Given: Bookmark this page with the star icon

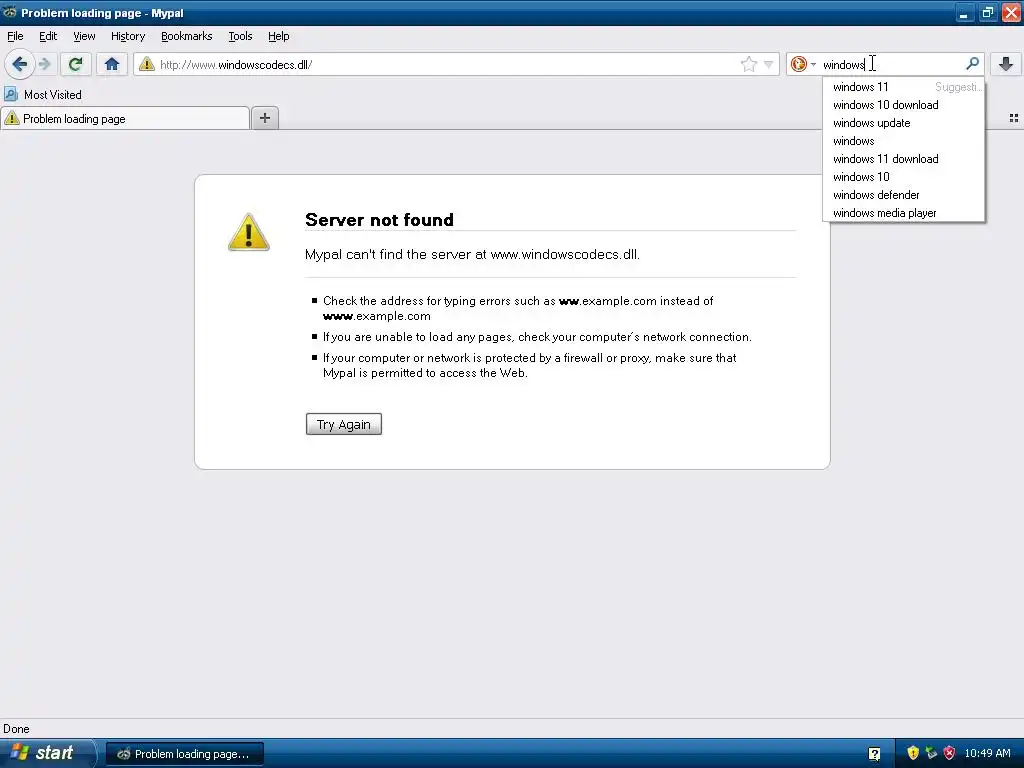Looking at the screenshot, I should [748, 64].
